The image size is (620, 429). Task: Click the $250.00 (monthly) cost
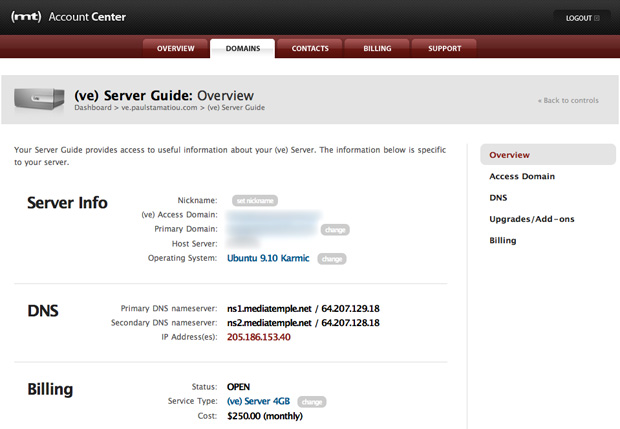coord(265,416)
